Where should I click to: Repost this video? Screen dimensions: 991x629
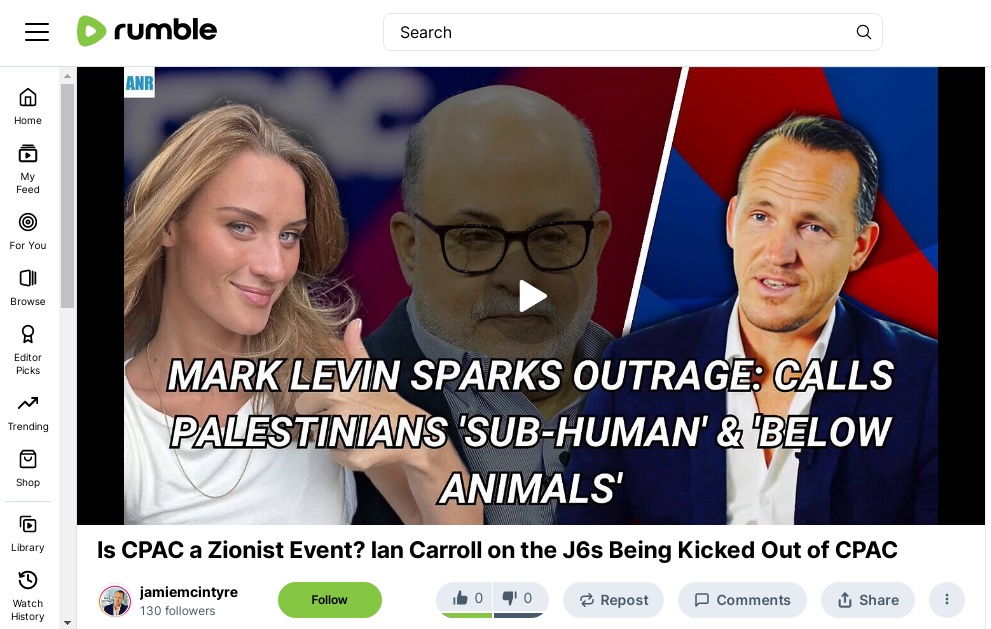click(614, 600)
